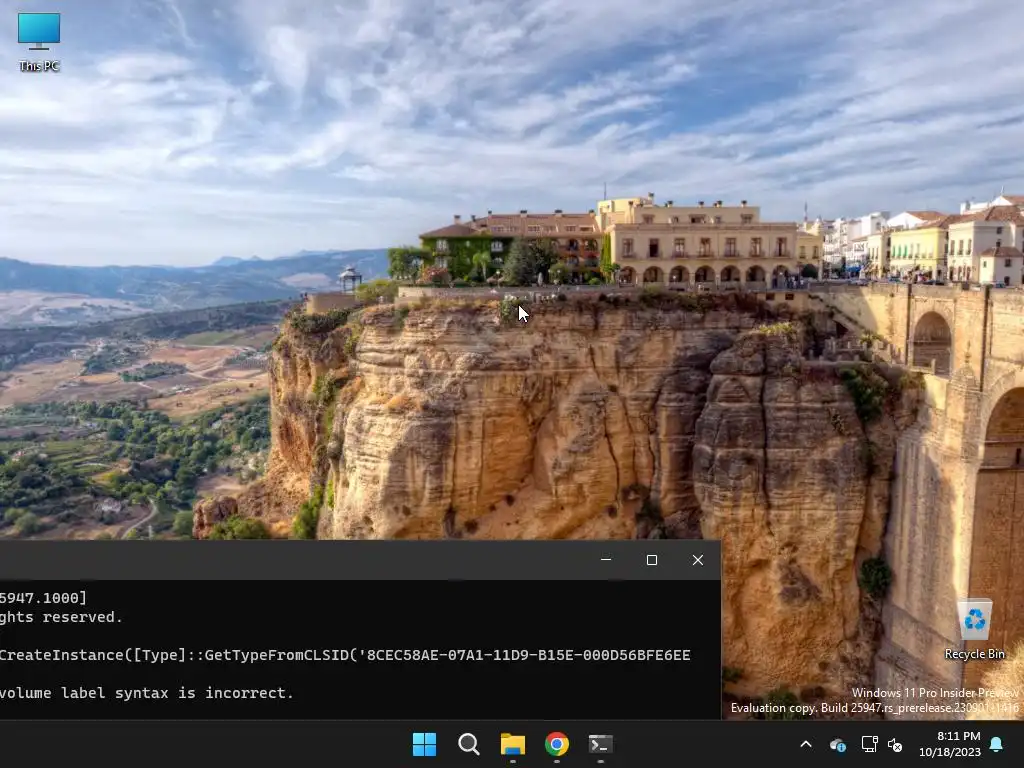
Task: Maximize the terminal window
Action: click(652, 560)
